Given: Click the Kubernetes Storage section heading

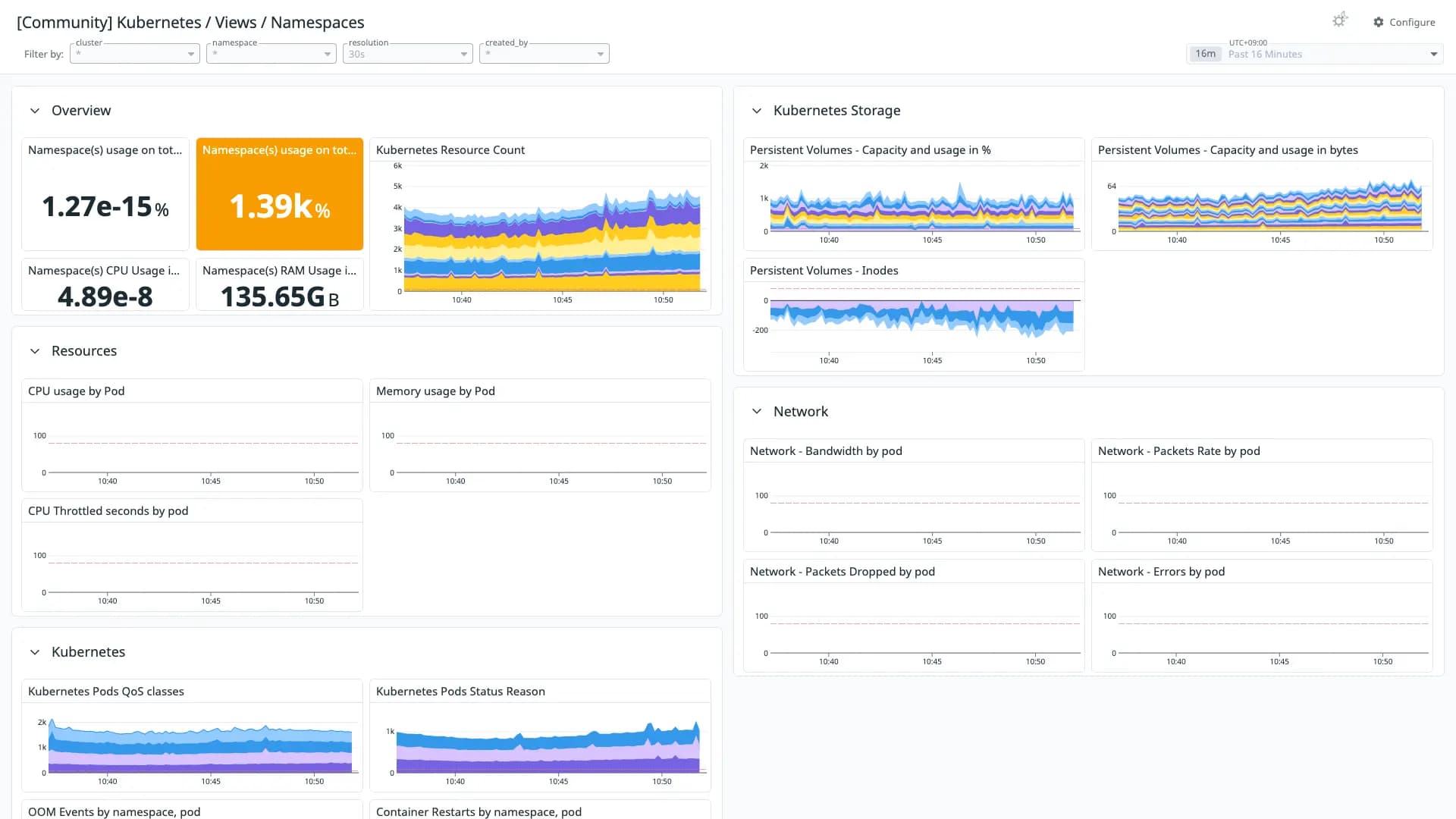Looking at the screenshot, I should tap(836, 111).
